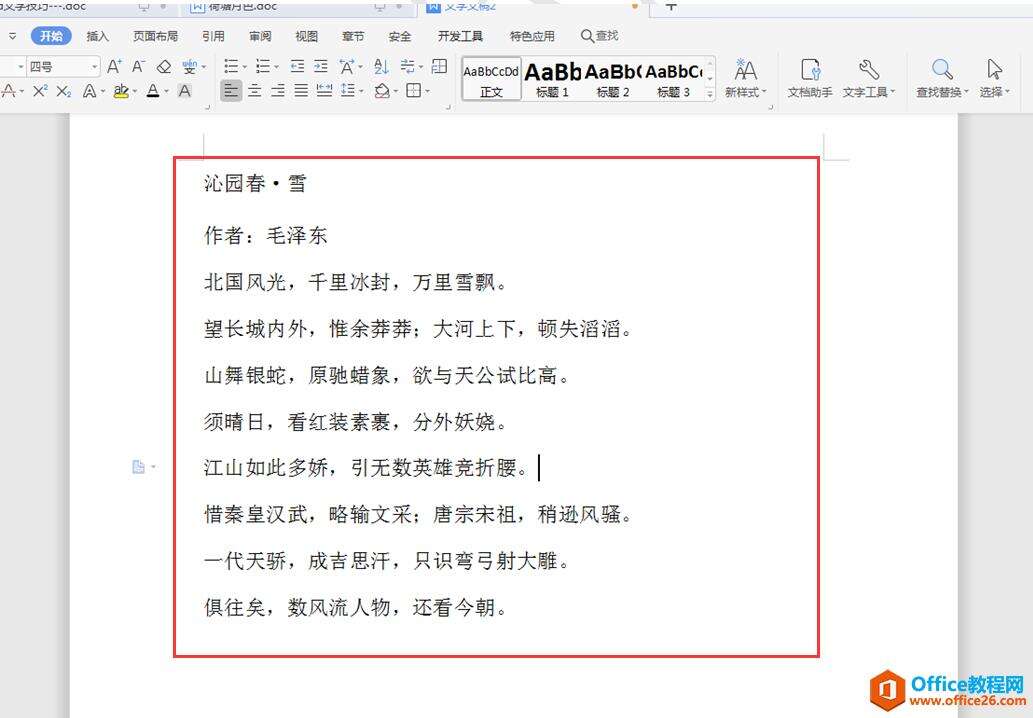The image size is (1033, 718).
Task: Toggle align left paragraph
Action: pos(231,91)
